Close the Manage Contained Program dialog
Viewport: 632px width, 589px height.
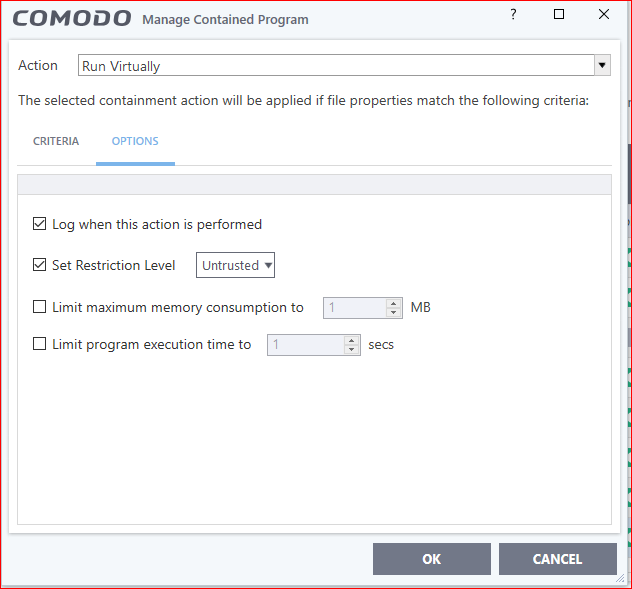click(x=603, y=15)
